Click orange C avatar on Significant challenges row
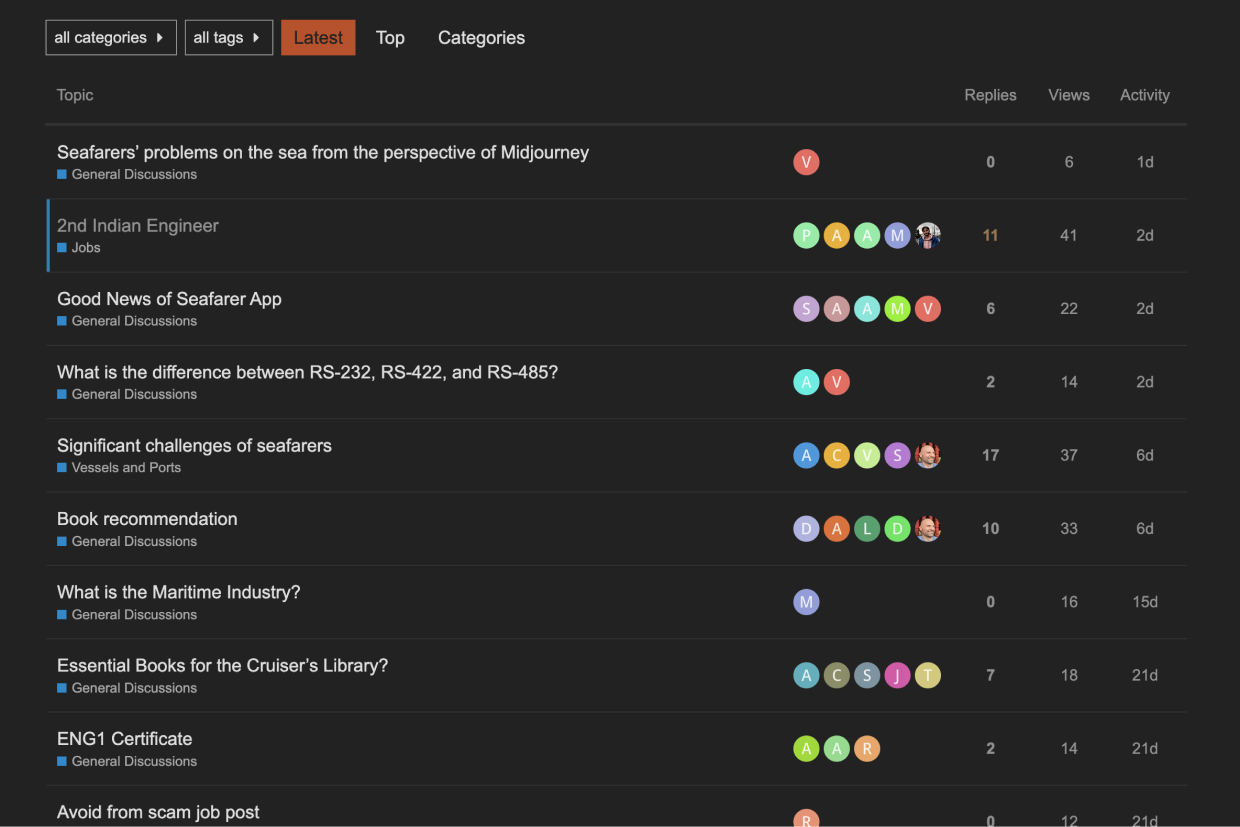Viewport: 1240px width, 827px height. point(837,455)
